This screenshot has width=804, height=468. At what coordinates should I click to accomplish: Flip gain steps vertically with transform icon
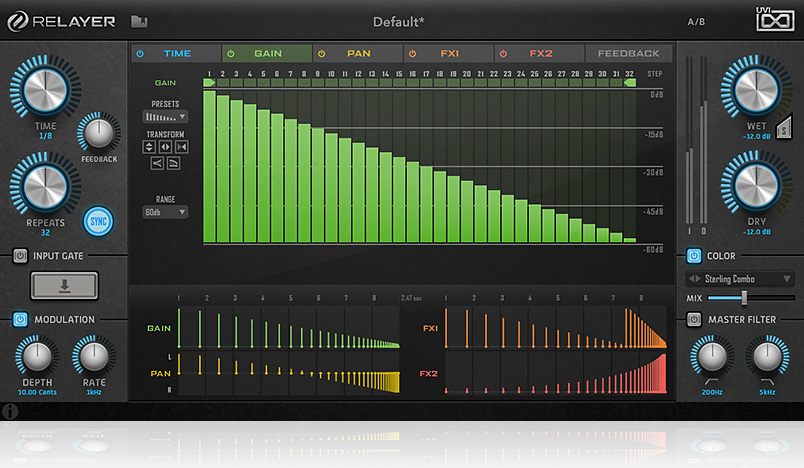[149, 147]
